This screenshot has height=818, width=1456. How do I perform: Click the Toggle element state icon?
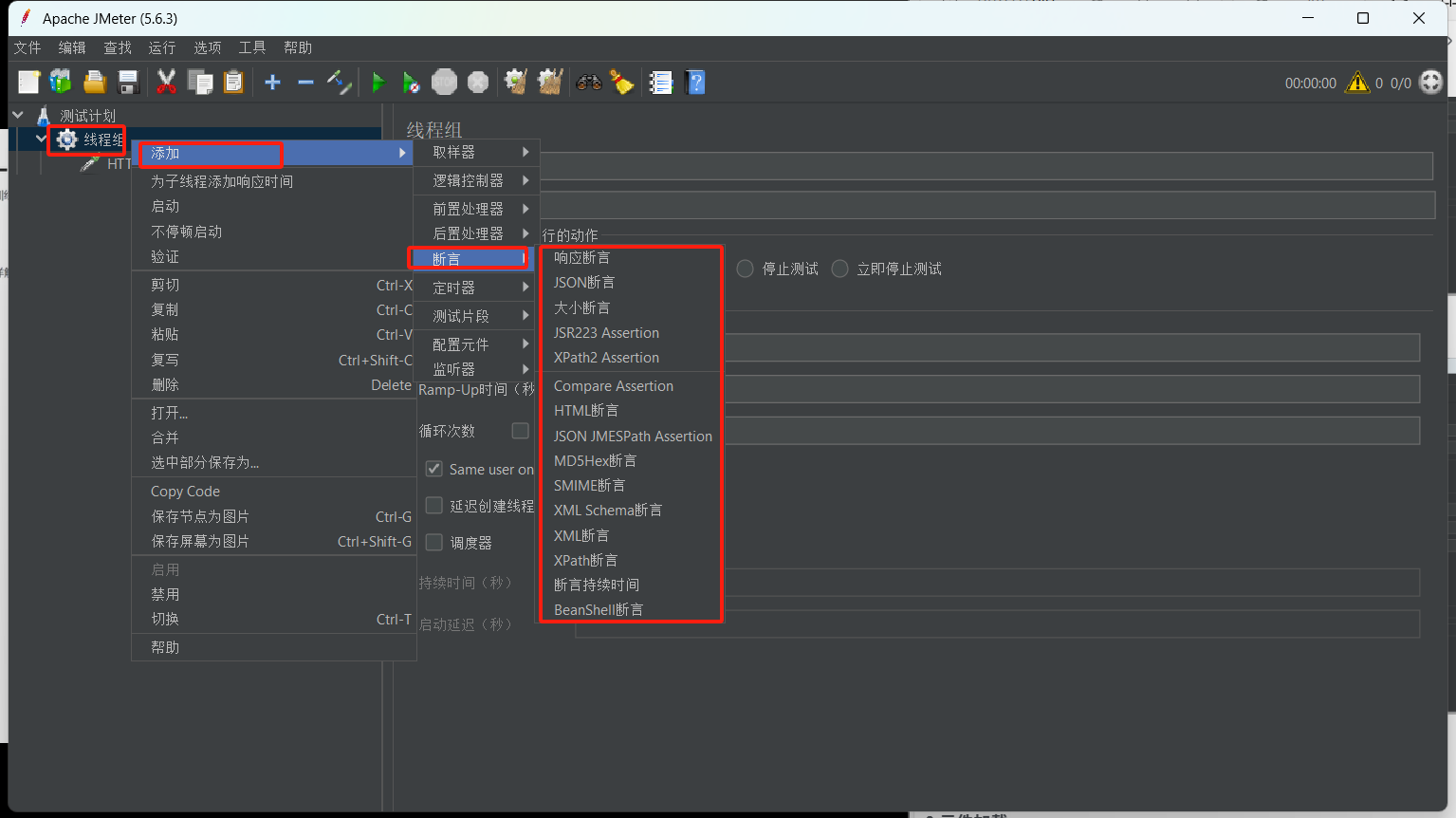(340, 83)
